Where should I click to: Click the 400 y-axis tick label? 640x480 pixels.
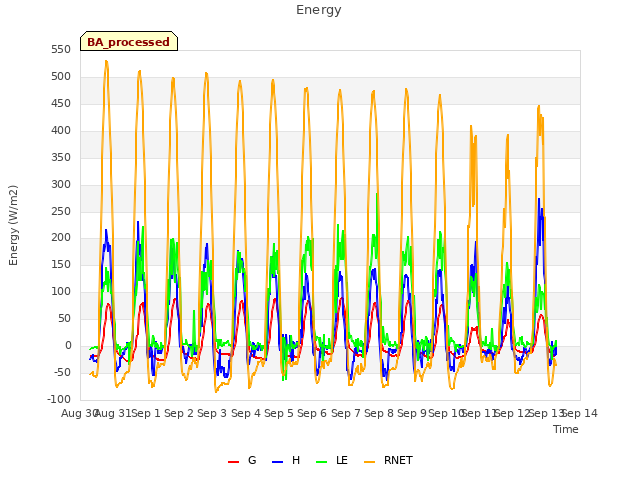[x=61, y=130]
